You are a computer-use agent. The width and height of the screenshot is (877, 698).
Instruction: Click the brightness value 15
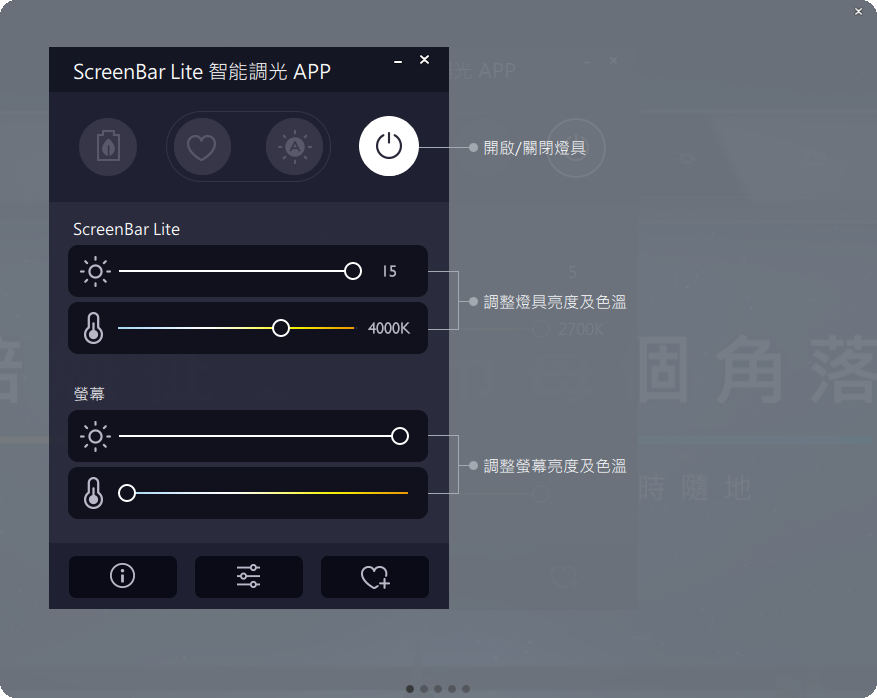389,272
